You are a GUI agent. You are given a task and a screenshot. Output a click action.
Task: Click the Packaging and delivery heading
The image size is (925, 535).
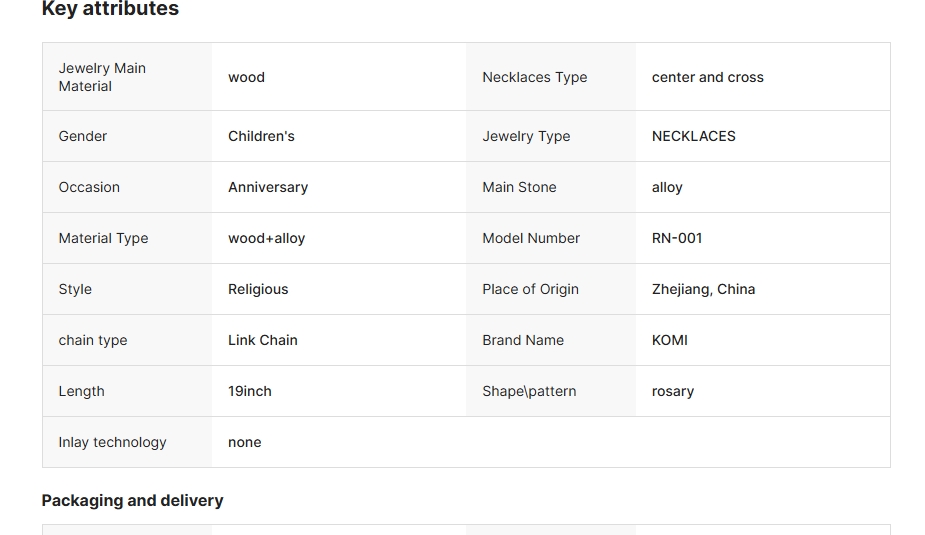point(132,500)
